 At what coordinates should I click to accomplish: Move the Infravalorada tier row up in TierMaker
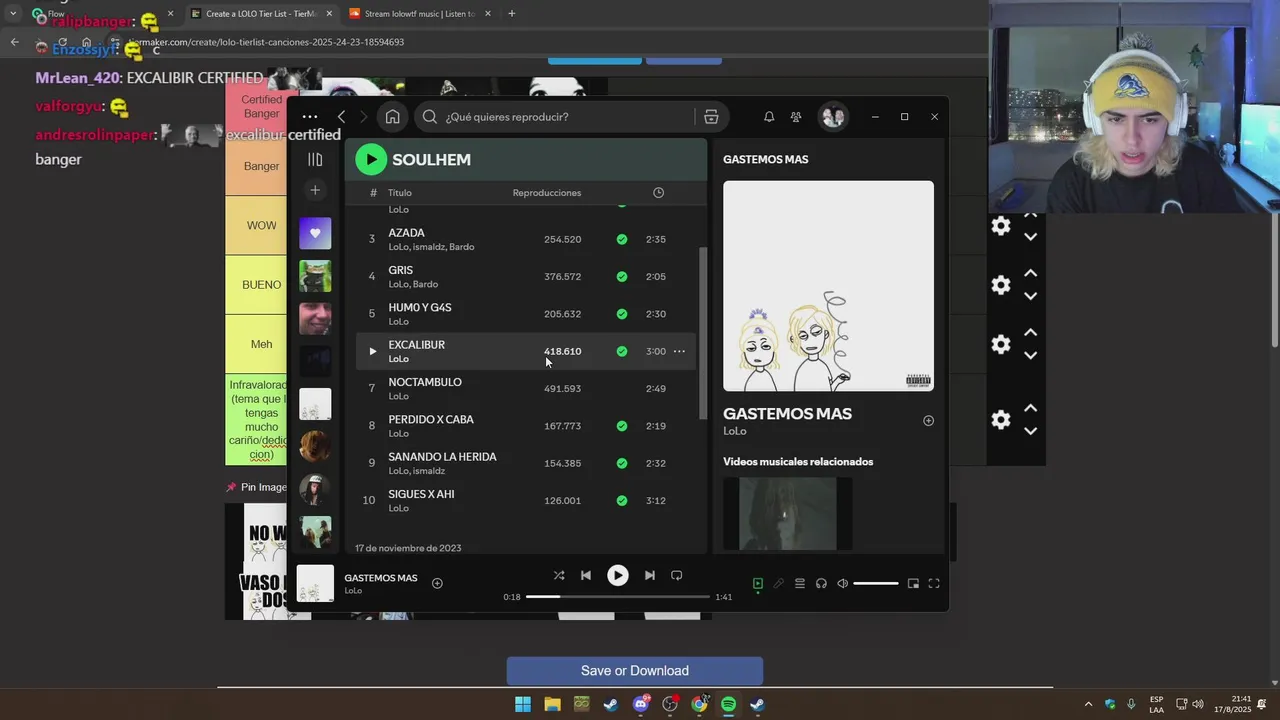(x=1030, y=408)
